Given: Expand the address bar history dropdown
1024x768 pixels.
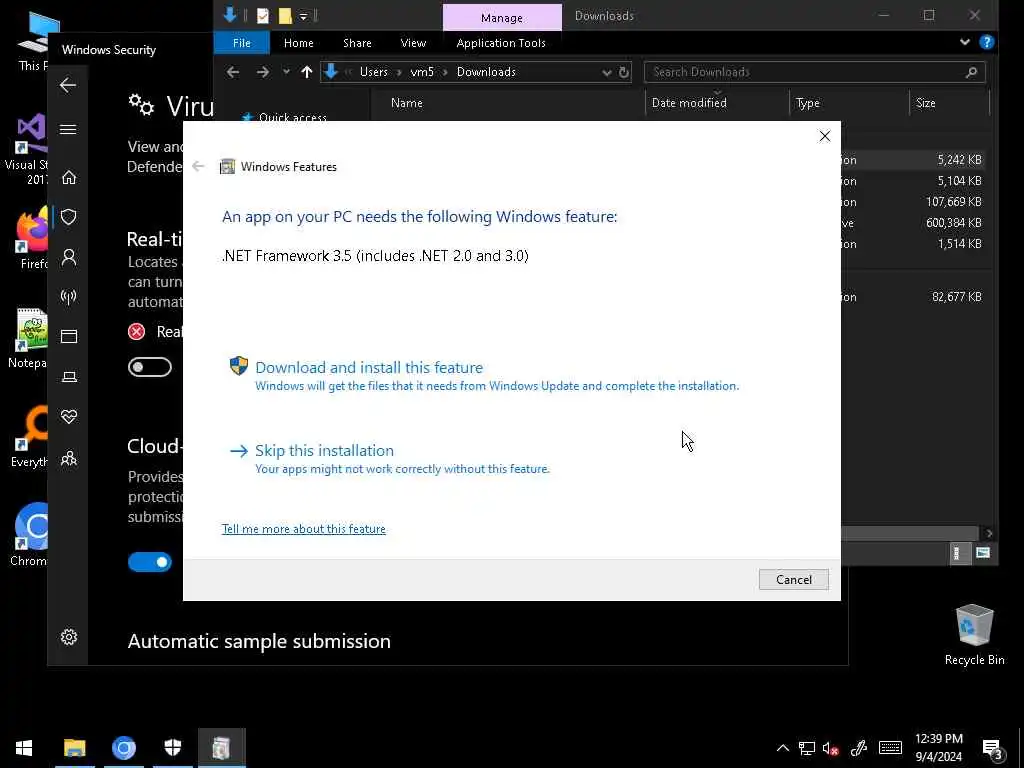Looking at the screenshot, I should point(607,72).
